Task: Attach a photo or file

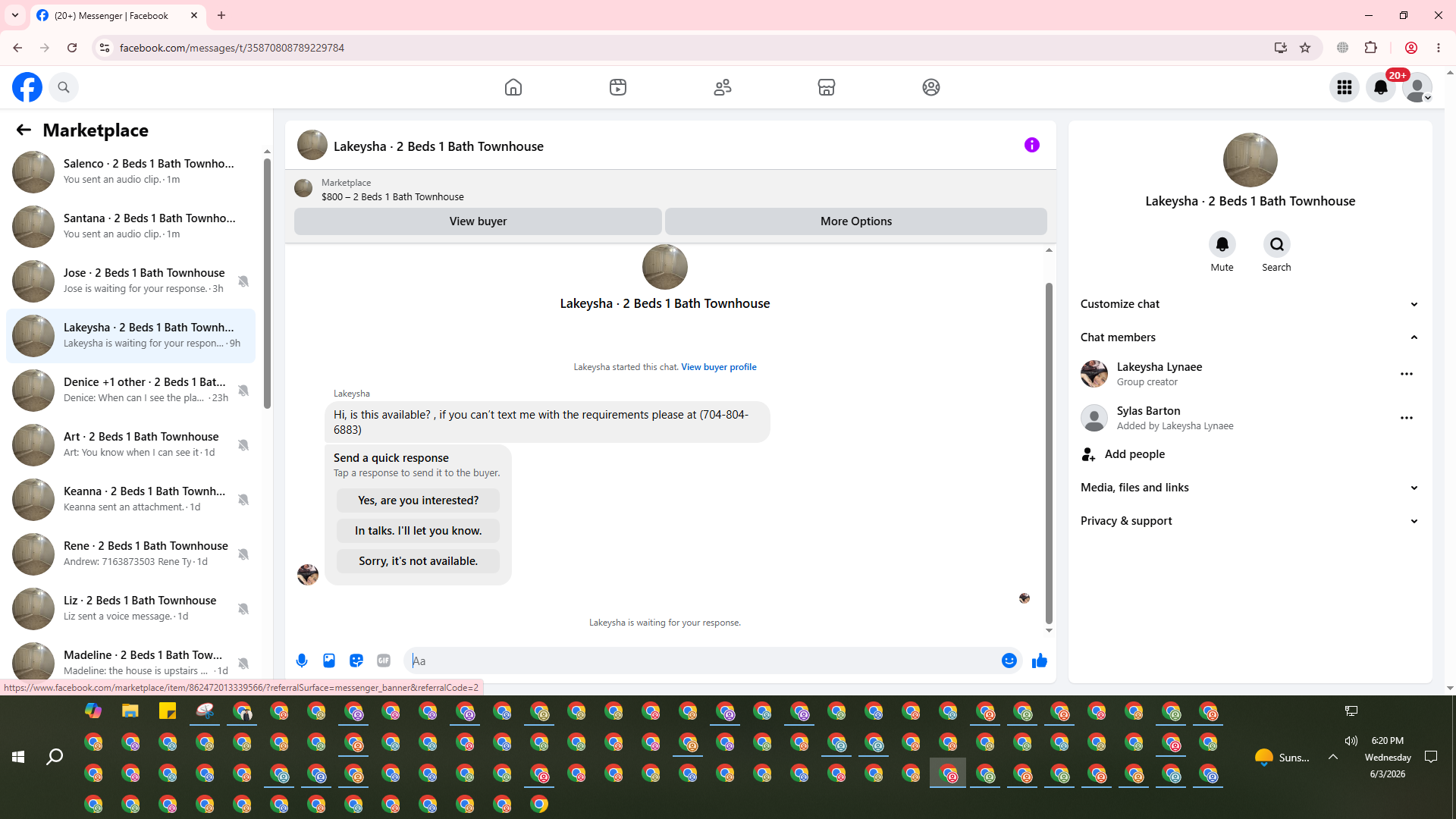Action: point(329,661)
